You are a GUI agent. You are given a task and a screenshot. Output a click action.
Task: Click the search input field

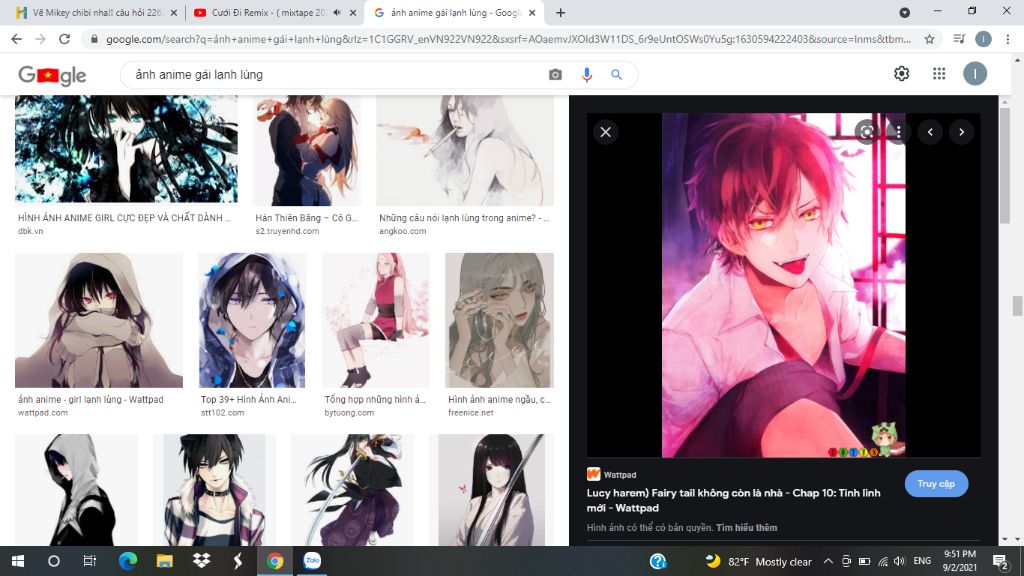pos(336,74)
